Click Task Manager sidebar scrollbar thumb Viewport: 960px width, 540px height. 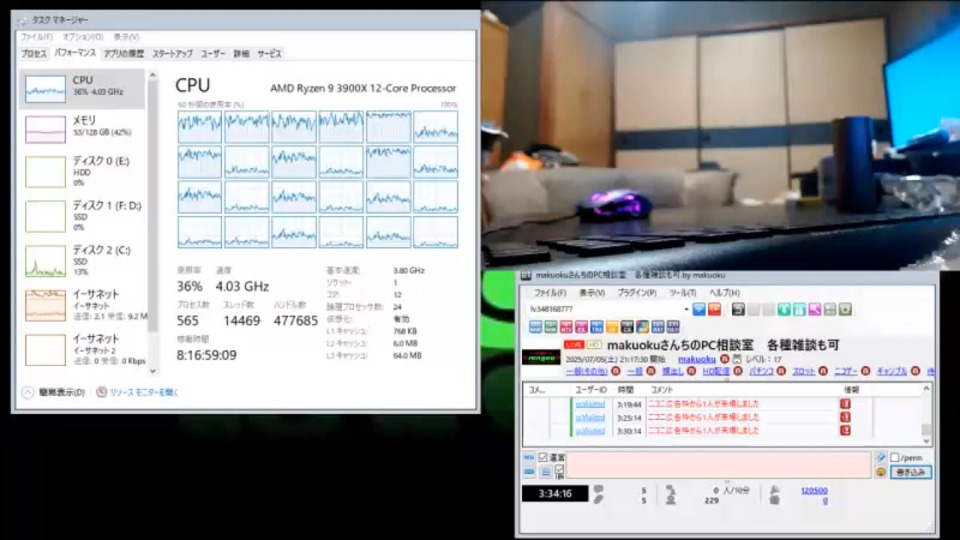152,205
